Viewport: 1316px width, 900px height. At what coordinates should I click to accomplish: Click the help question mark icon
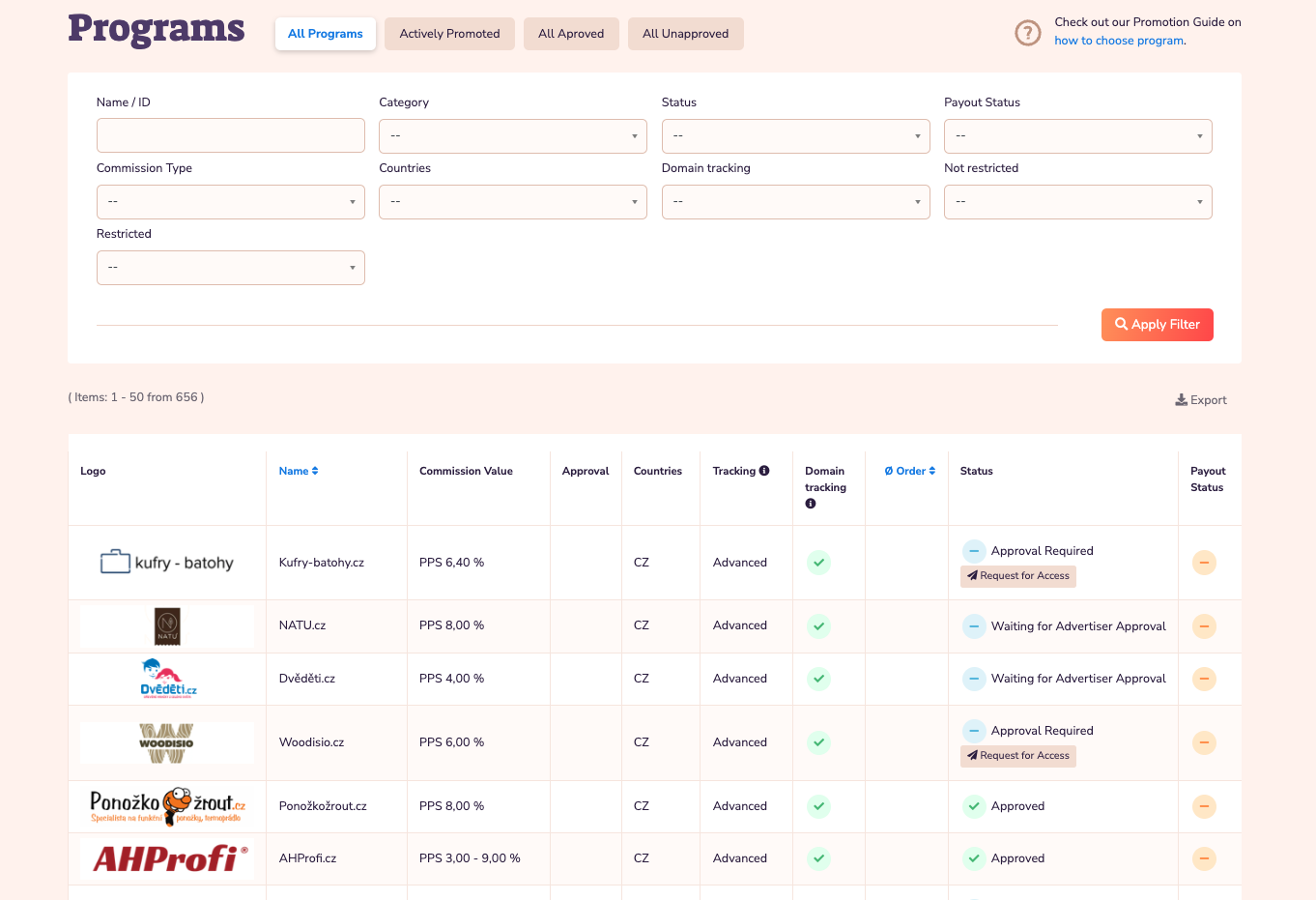click(x=1027, y=33)
